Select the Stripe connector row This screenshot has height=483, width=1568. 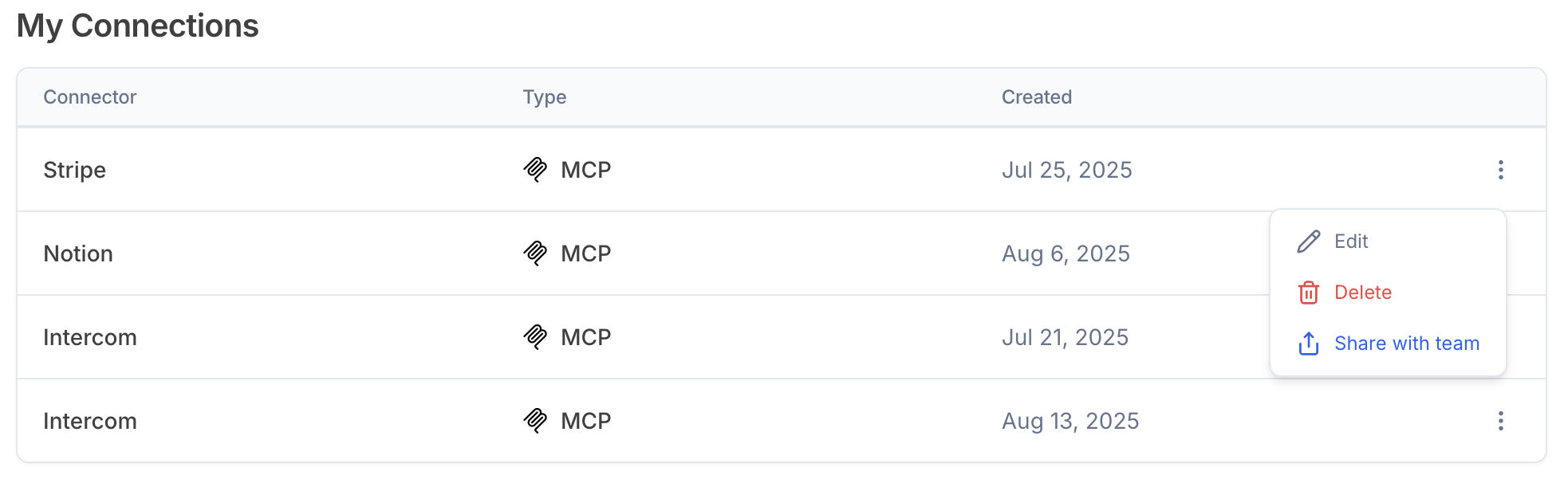click(x=319, y=170)
